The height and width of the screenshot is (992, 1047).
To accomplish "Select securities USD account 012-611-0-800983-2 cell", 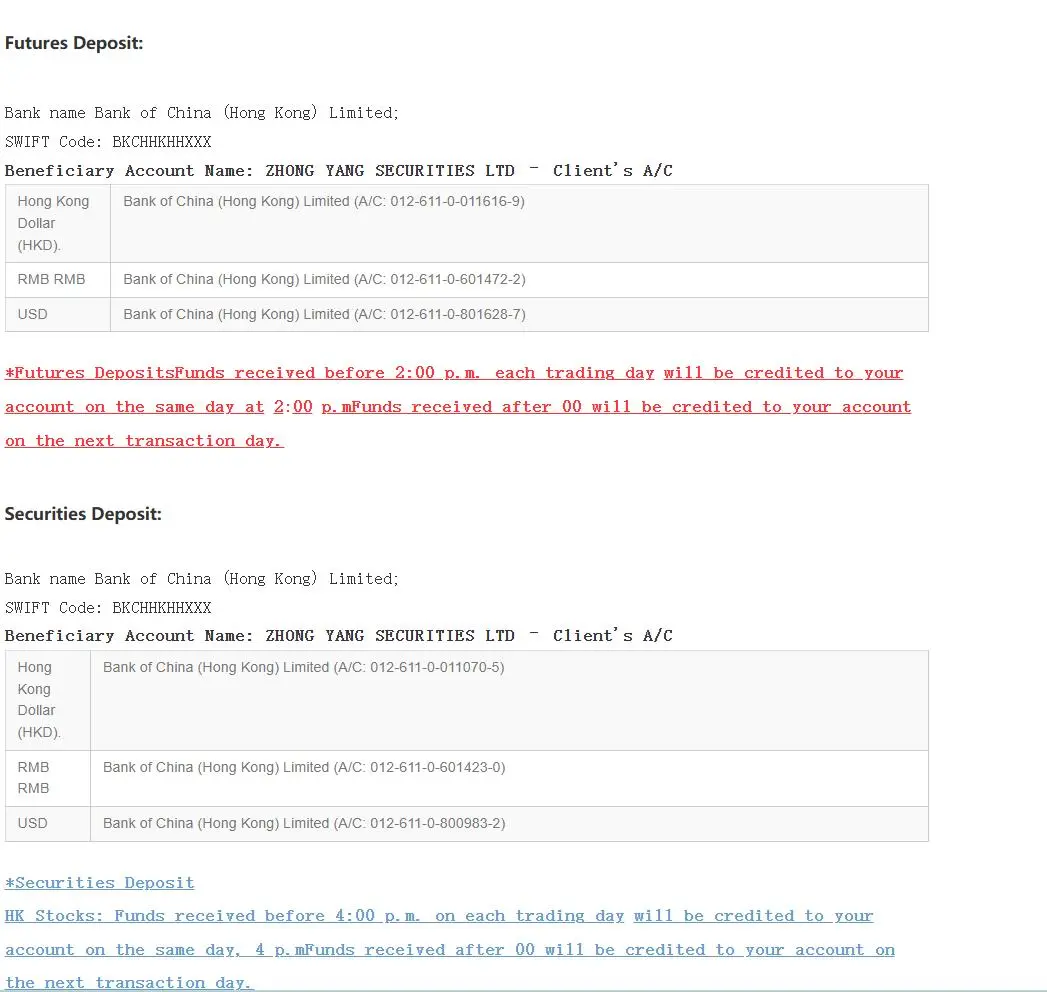I will tap(509, 824).
